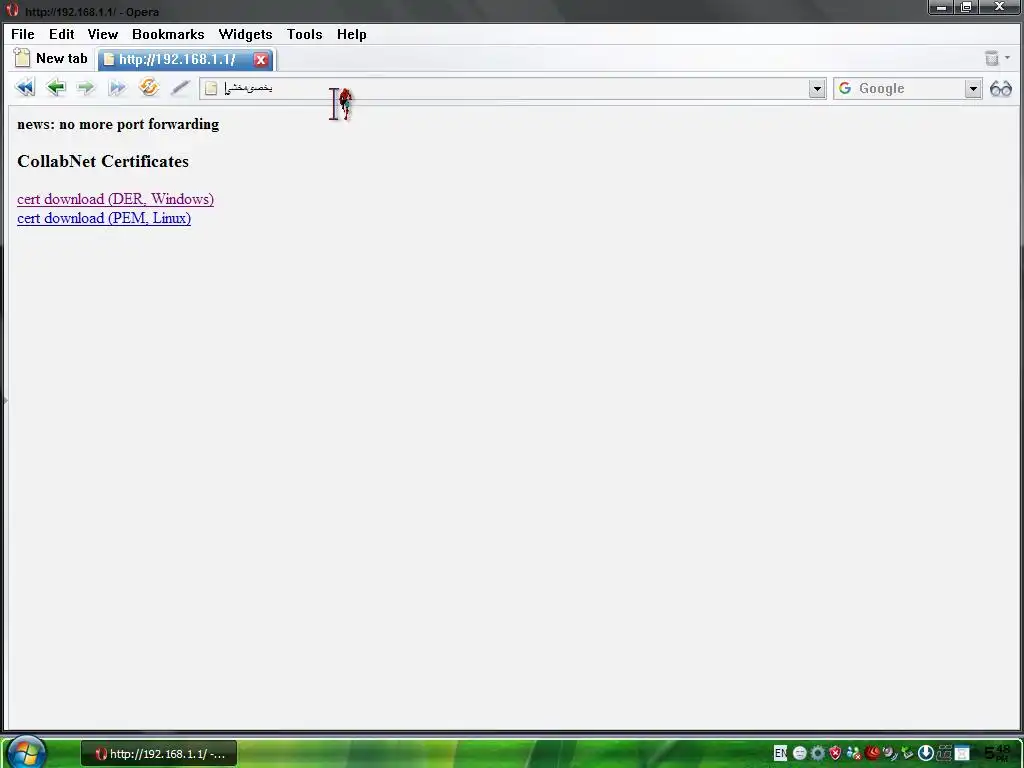Click the Opera icon in title bar
1024x768 pixels.
[x=12, y=10]
